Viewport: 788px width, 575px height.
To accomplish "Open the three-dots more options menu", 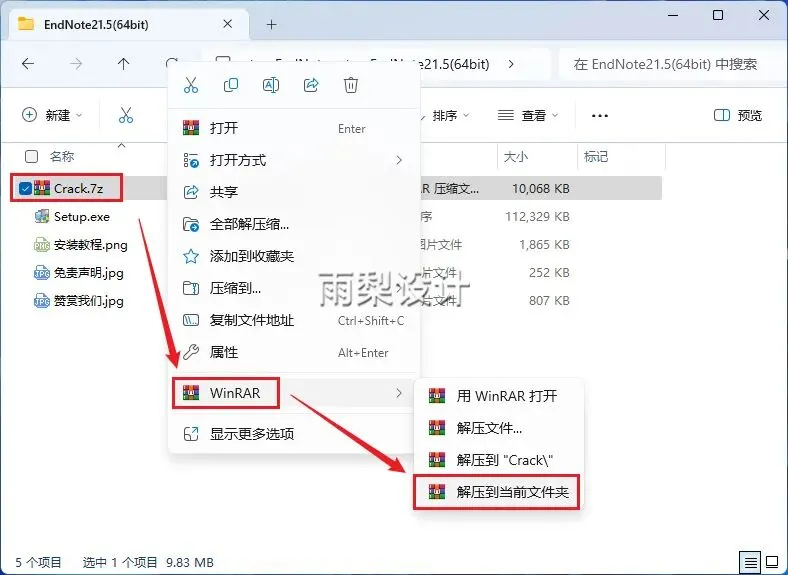I will [x=600, y=116].
